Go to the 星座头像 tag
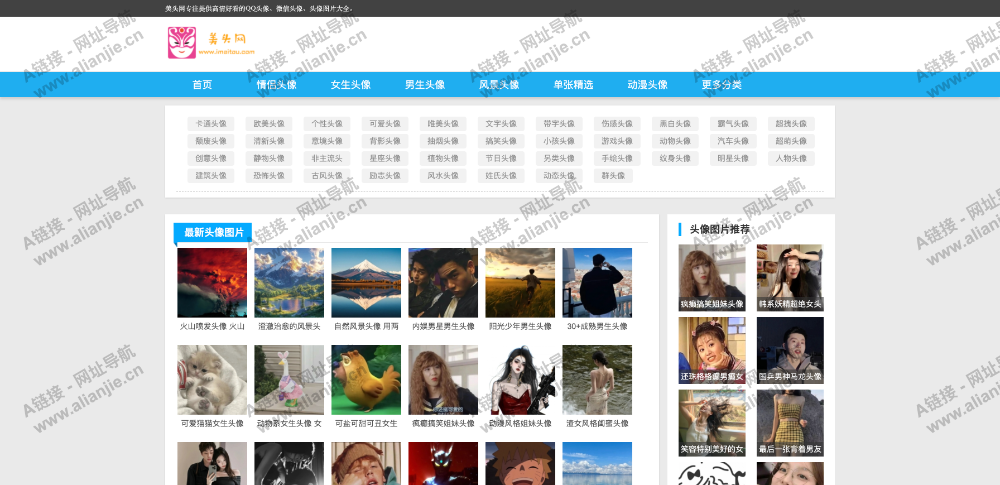Screen dimensions: 1000x485 pos(385,158)
